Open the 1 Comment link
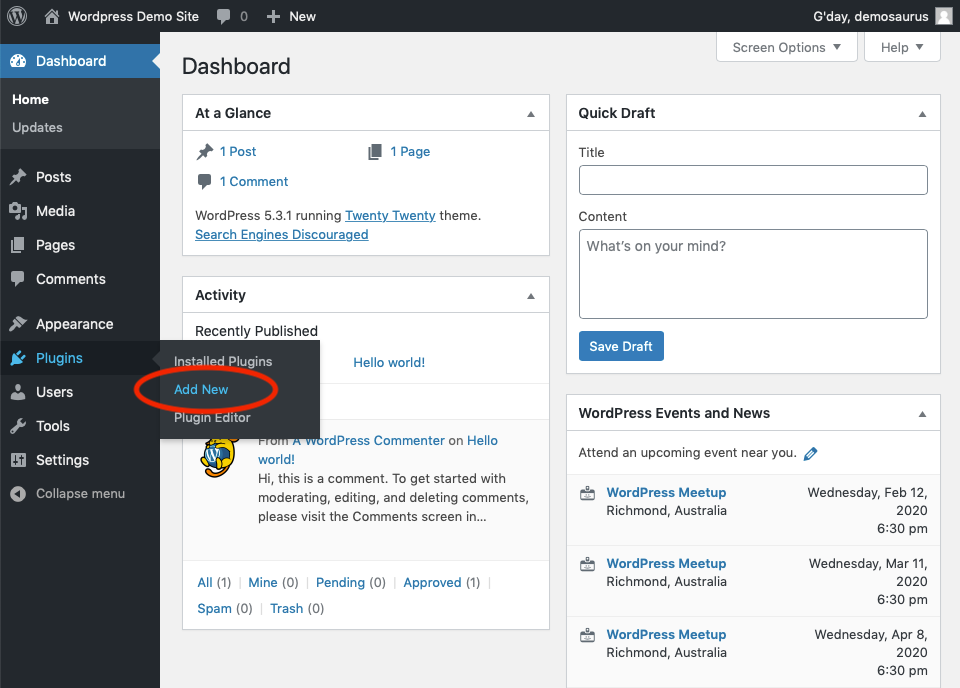The height and width of the screenshot is (688, 960). pyautogui.click(x=254, y=182)
